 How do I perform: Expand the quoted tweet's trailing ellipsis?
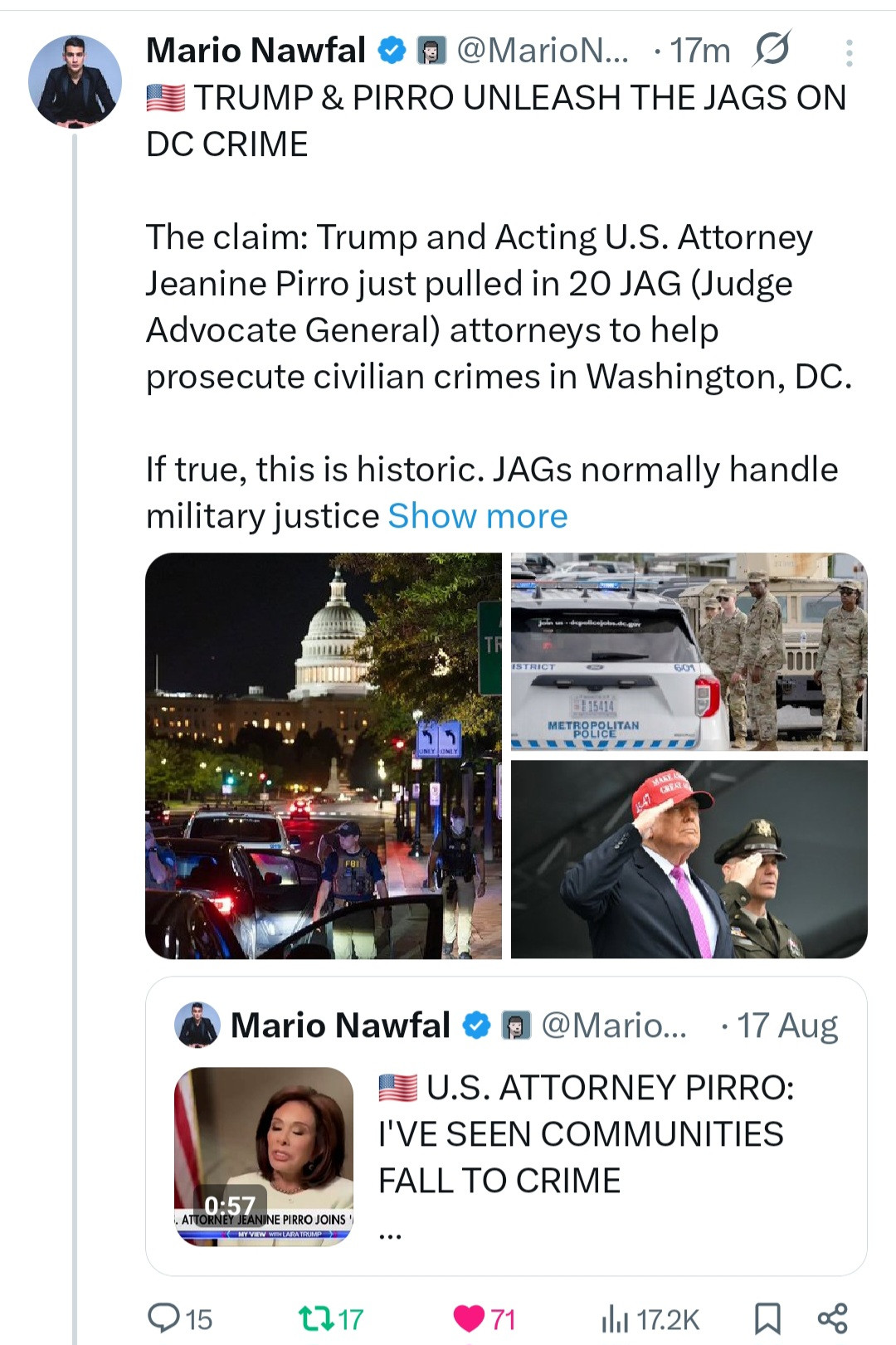pos(390,1235)
